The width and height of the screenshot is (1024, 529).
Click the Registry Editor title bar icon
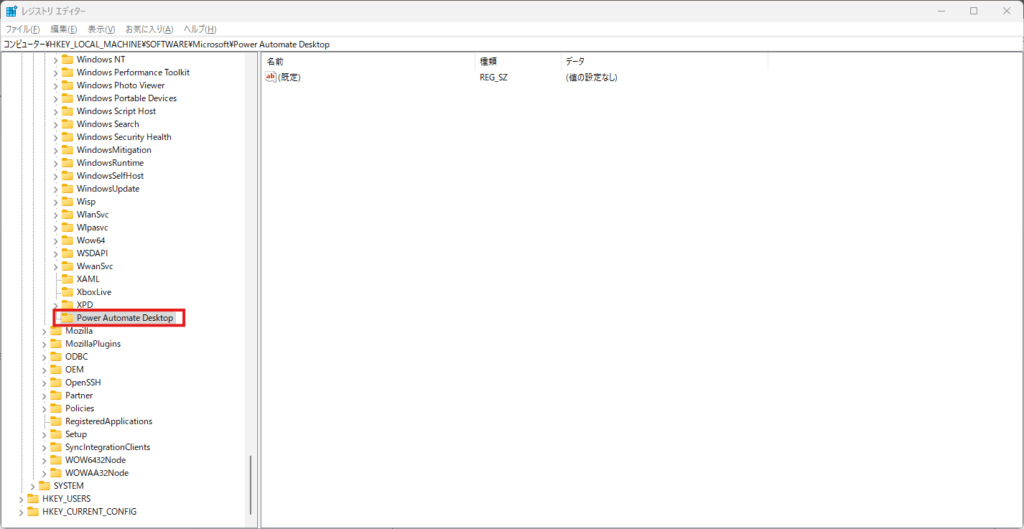coord(12,11)
